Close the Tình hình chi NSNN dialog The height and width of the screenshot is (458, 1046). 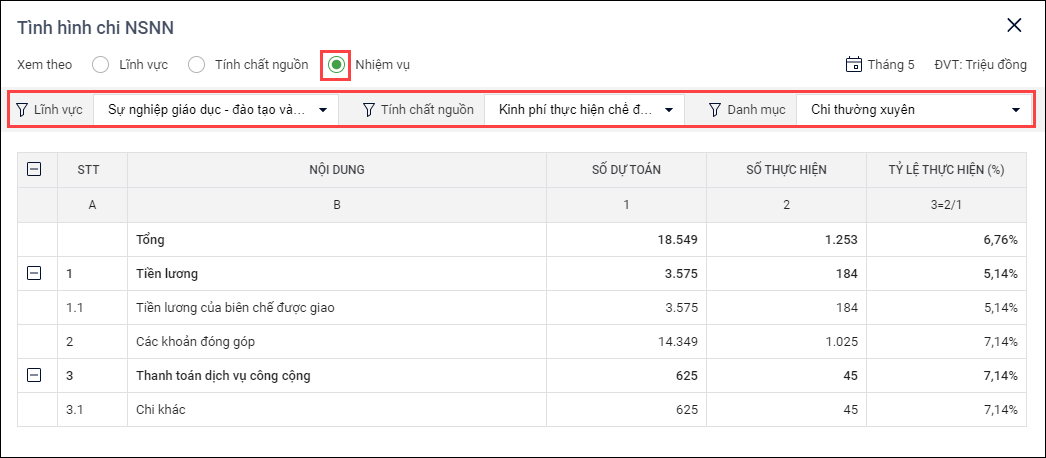[x=1014, y=25]
